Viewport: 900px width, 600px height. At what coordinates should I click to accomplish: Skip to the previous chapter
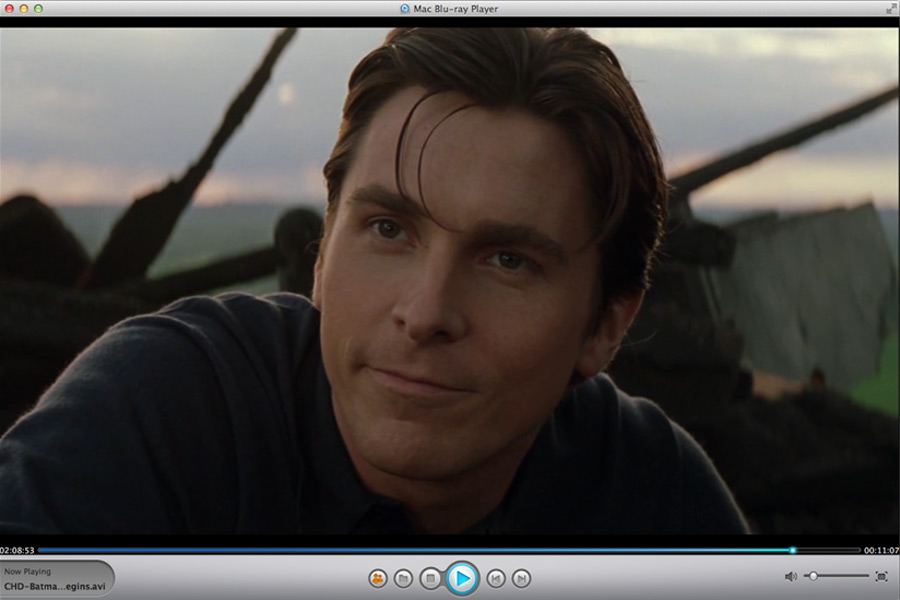496,578
